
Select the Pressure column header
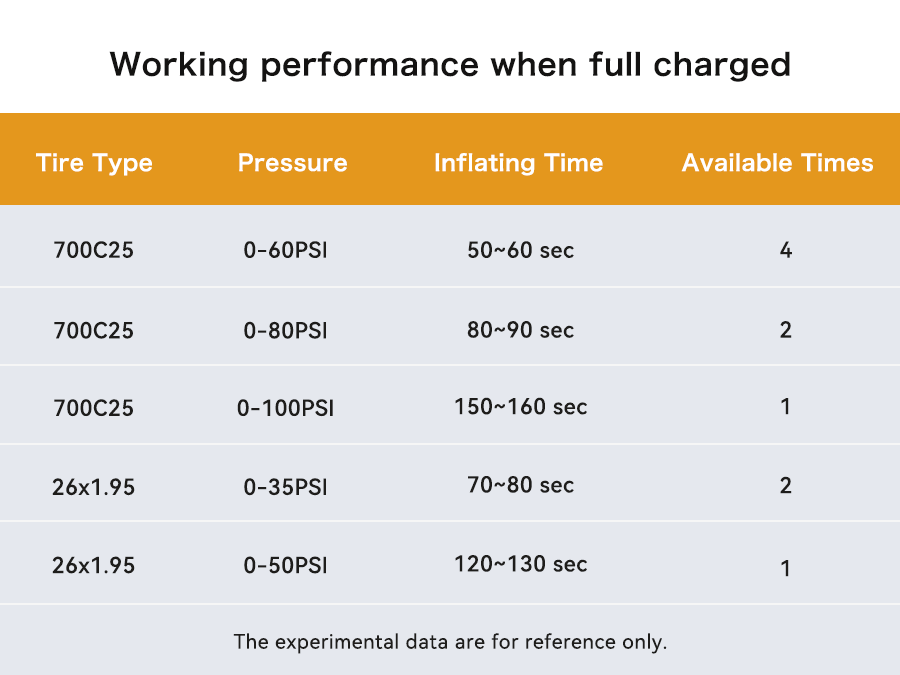[292, 163]
